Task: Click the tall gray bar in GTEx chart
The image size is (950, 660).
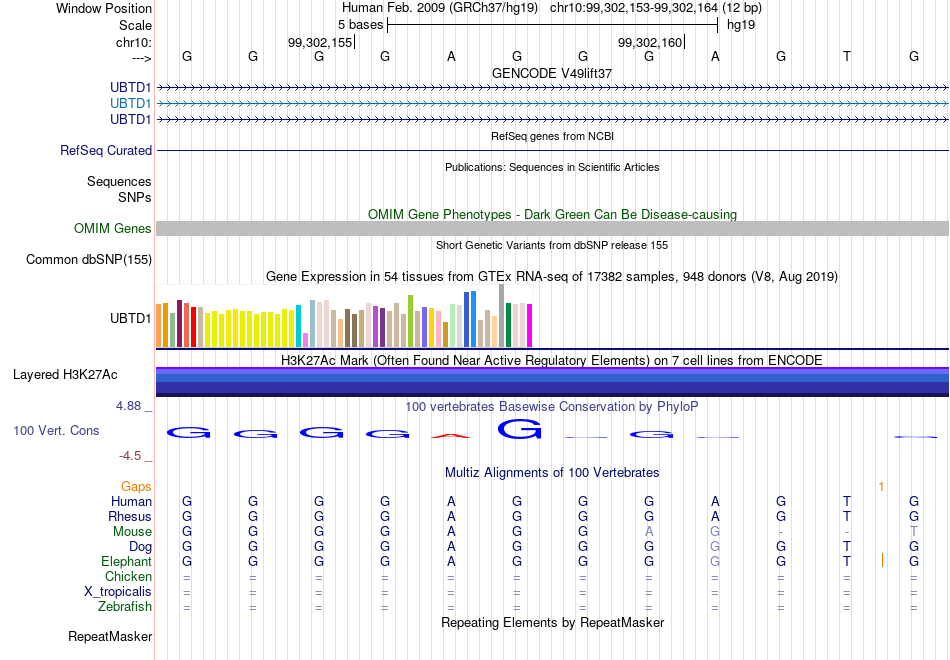Action: (502, 315)
